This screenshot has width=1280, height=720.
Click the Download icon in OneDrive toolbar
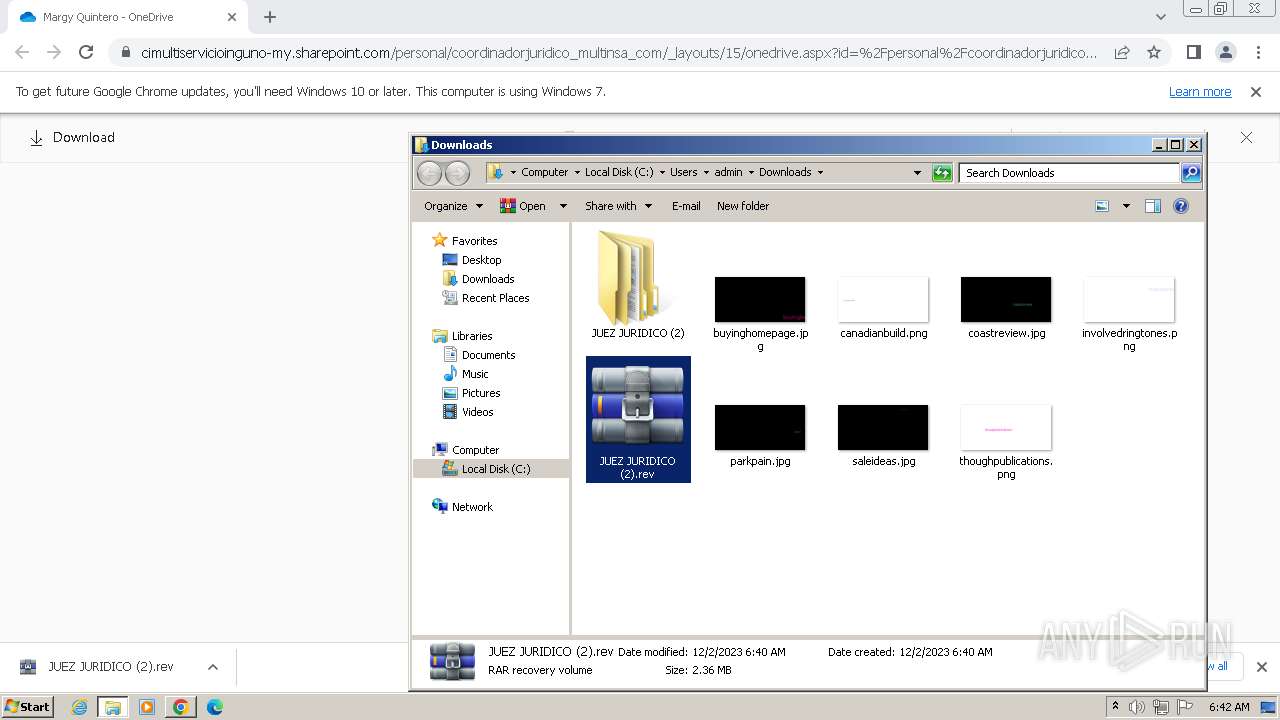[x=36, y=138]
